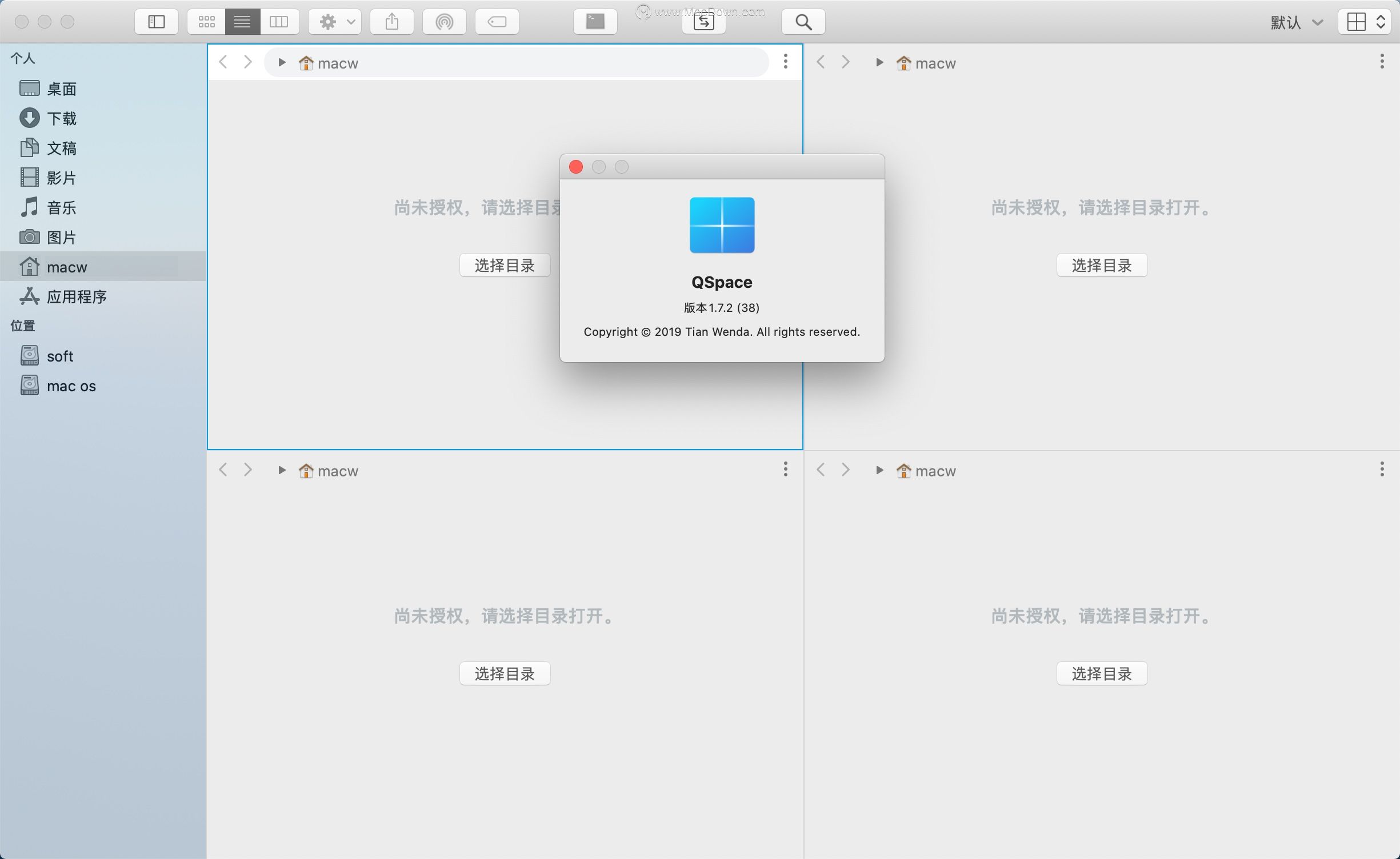Open 下载 in the sidebar

click(103, 118)
